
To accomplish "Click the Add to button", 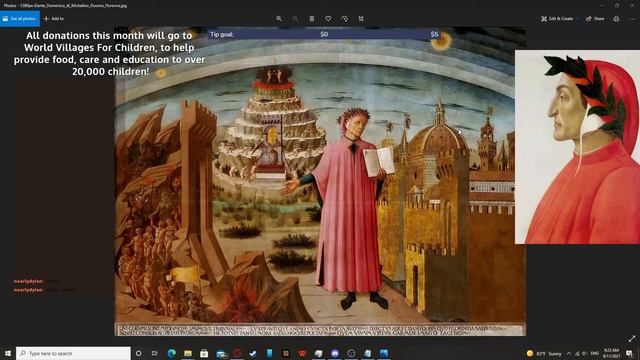I will pos(54,19).
